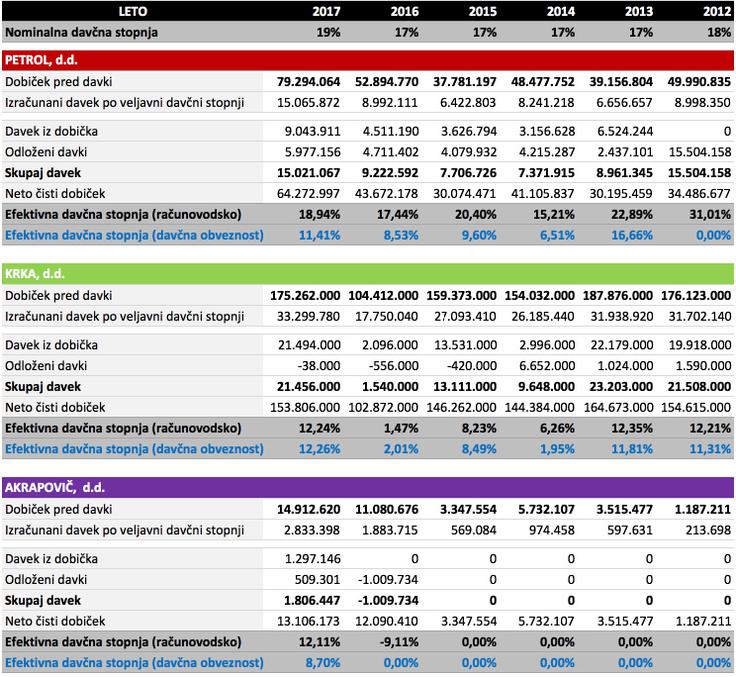Select Akrapovič deferred tax 509.301
The image size is (736, 677).
317,579
